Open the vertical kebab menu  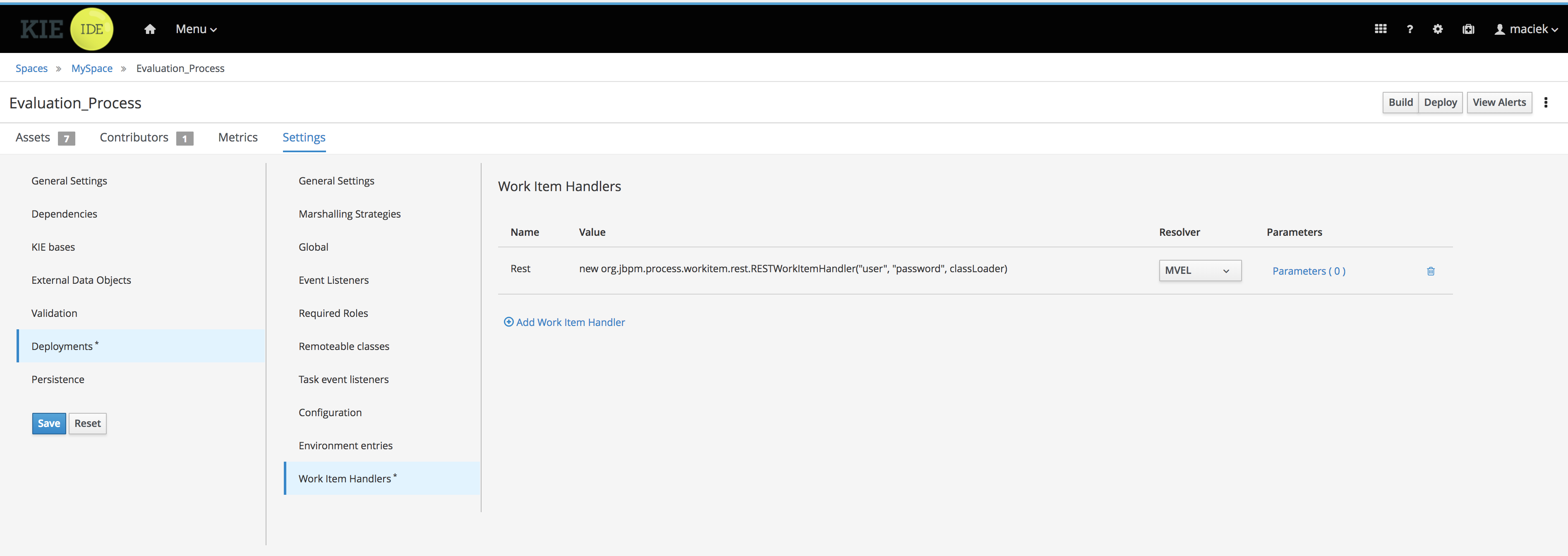(1545, 102)
